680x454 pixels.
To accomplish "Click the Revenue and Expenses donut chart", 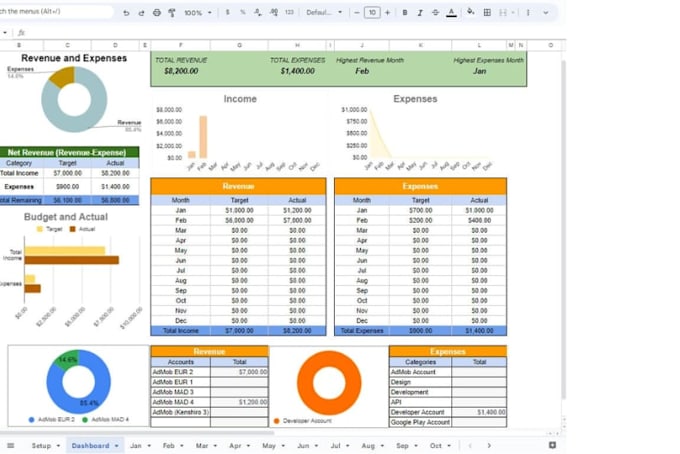I will click(74, 99).
